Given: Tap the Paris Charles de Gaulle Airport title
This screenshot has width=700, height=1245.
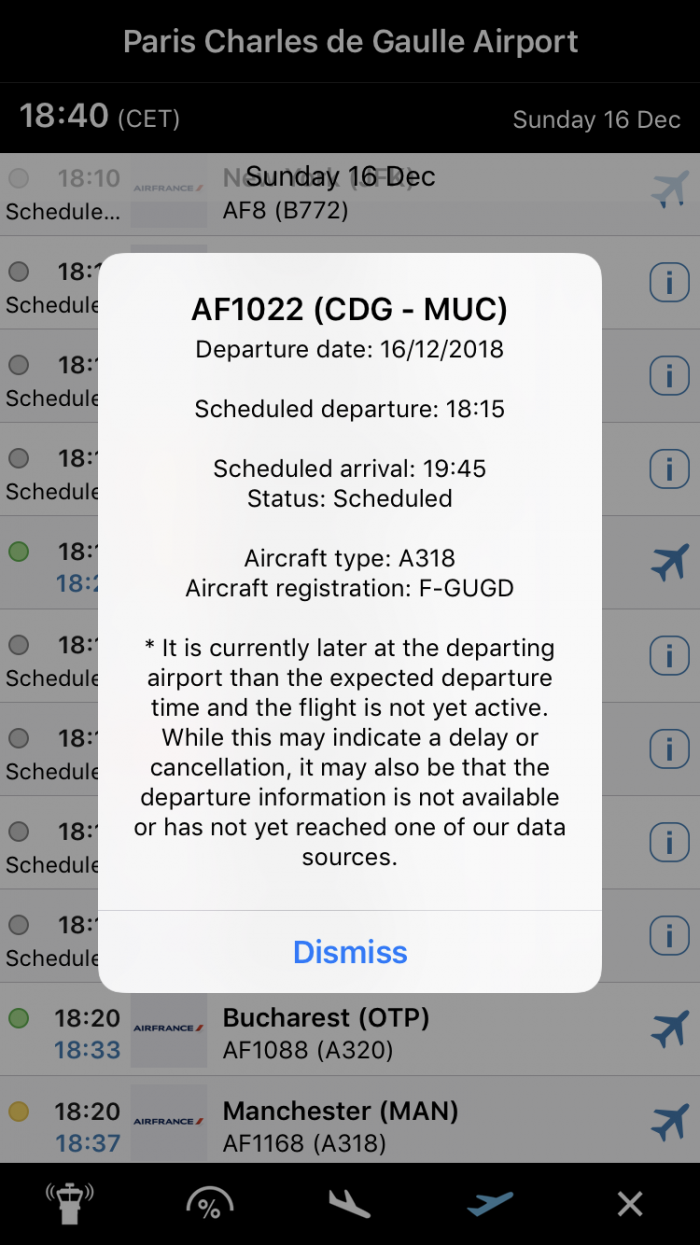Looking at the screenshot, I should point(350,42).
